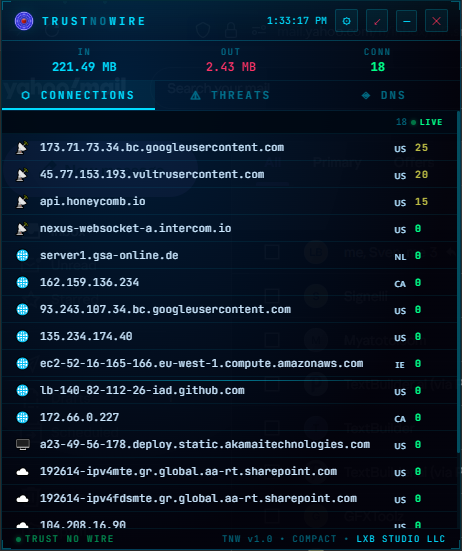462x551 pixels.
Task: Click CA country code on 162.159.136.234 row
Action: pos(400,284)
